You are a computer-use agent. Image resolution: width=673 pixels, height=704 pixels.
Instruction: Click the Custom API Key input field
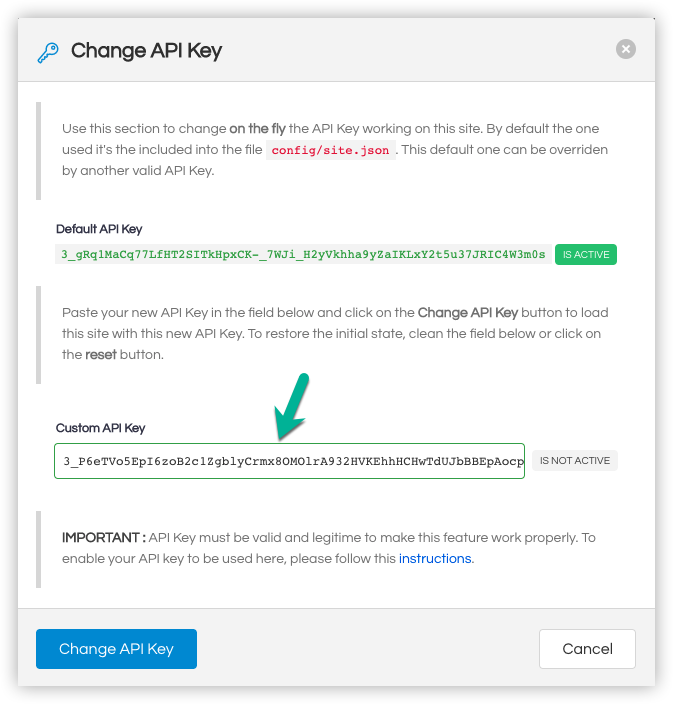click(x=290, y=461)
